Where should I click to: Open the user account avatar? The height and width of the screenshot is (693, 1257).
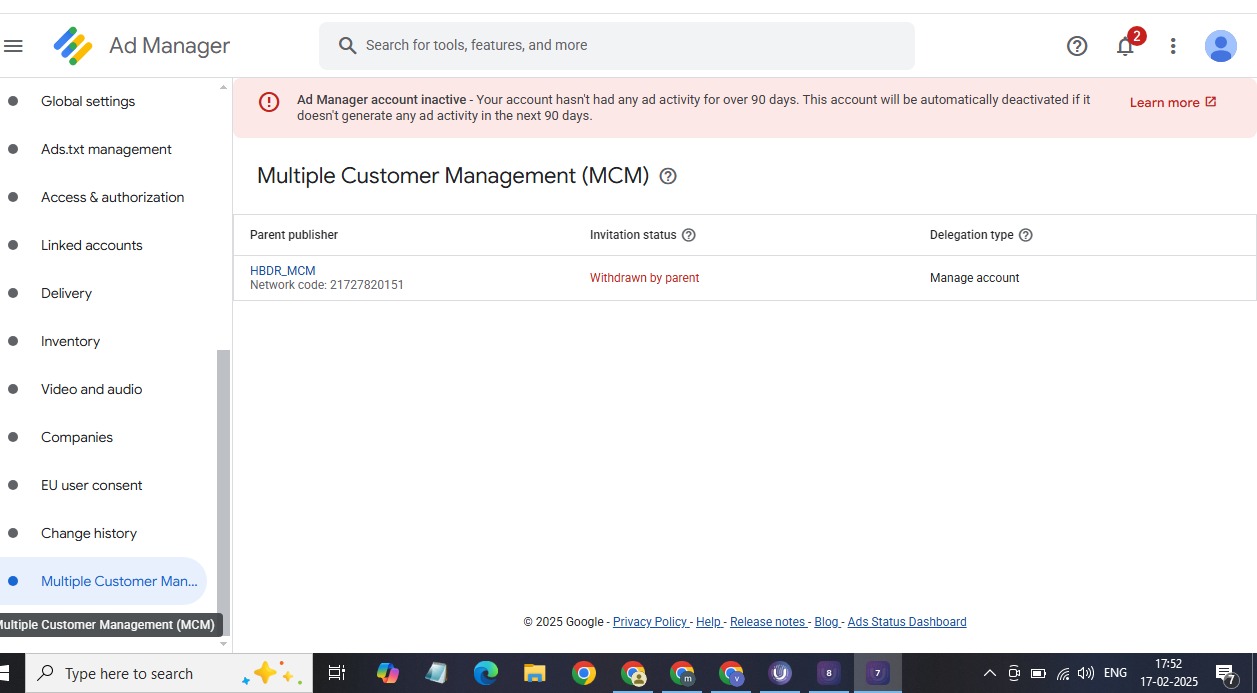[x=1221, y=46]
